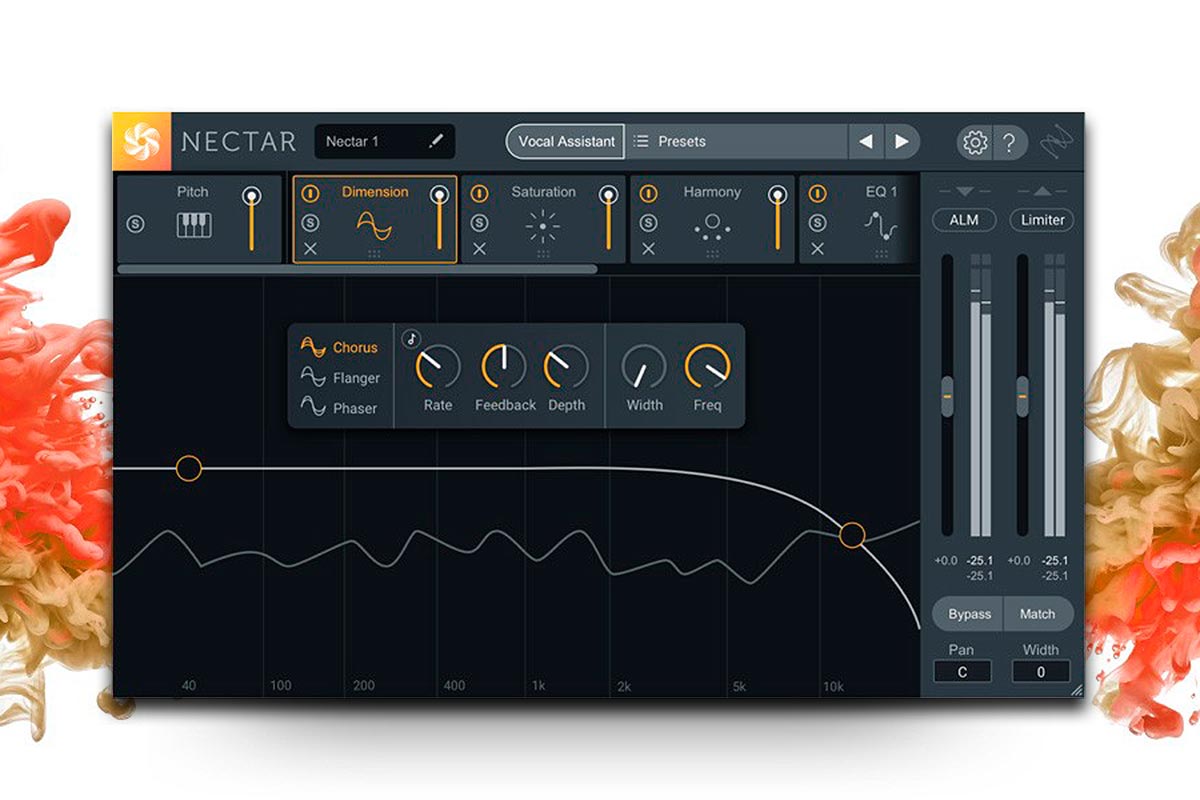Viewport: 1200px width, 800px height.
Task: Solo the Harmony module
Action: 648,222
